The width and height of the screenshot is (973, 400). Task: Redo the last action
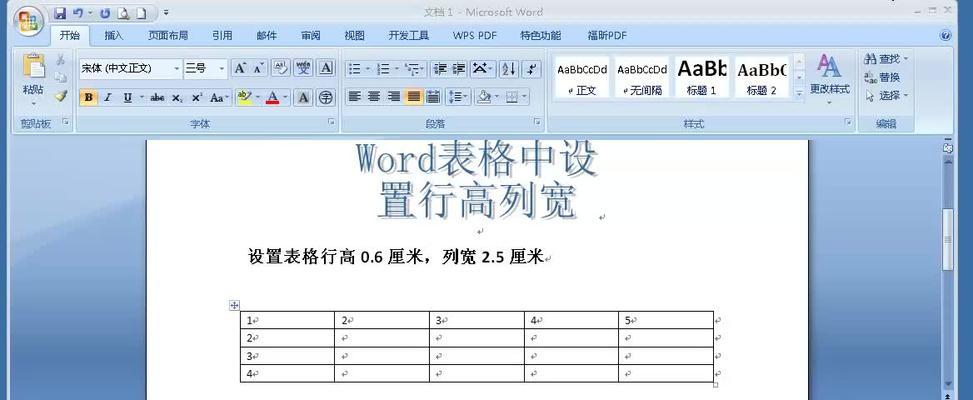(x=105, y=12)
